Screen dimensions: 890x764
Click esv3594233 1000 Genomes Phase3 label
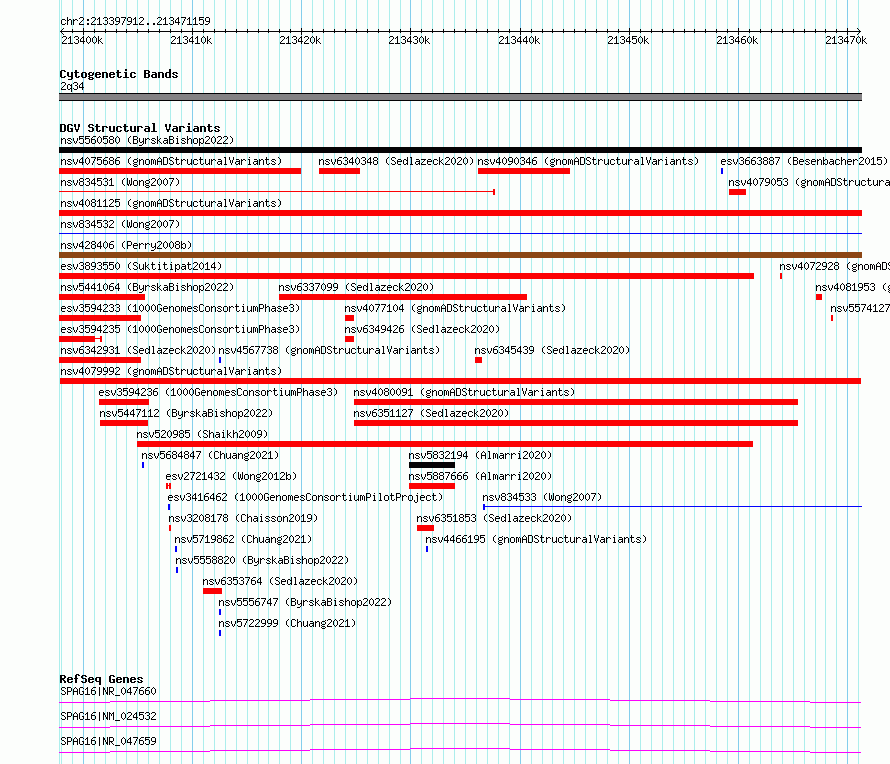click(180, 308)
